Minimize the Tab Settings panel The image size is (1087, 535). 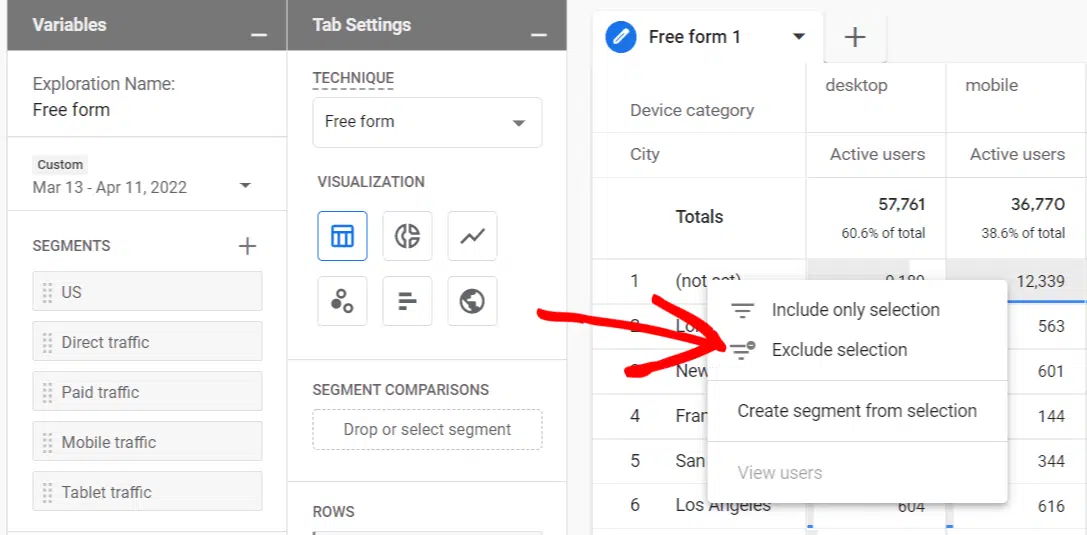coord(539,35)
